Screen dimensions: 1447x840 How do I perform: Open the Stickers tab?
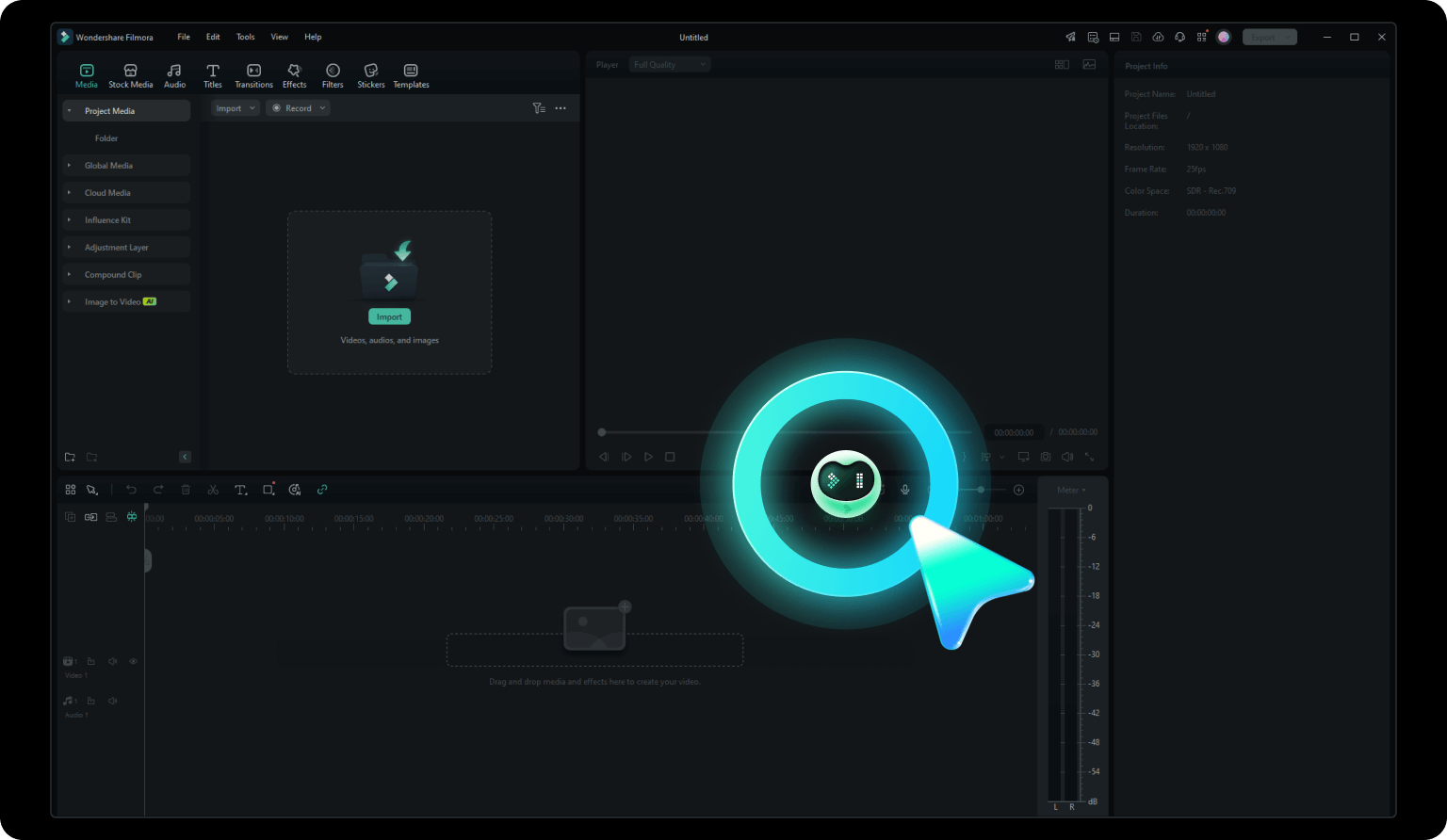coord(371,76)
